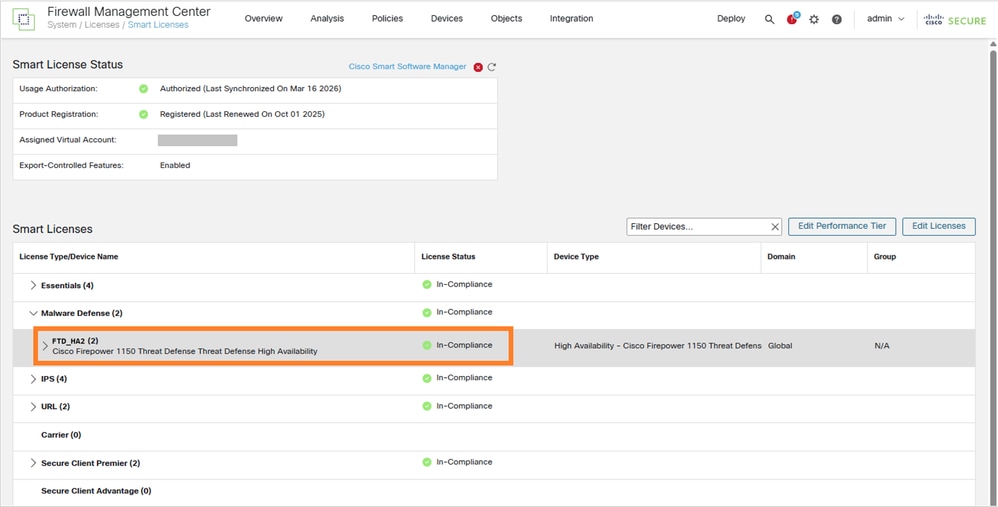Viewport: 998px width, 507px height.
Task: Open the Policies menu
Action: (x=388, y=18)
